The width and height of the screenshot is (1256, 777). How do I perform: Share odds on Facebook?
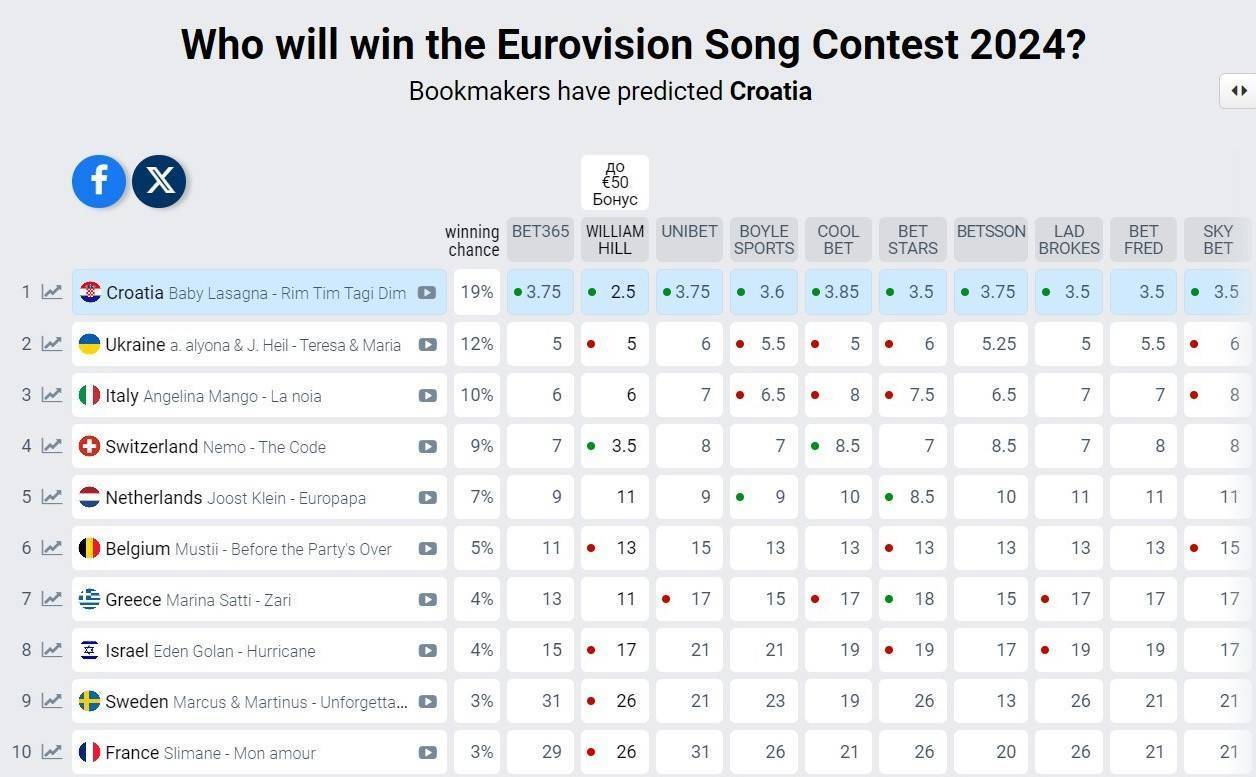pos(99,181)
